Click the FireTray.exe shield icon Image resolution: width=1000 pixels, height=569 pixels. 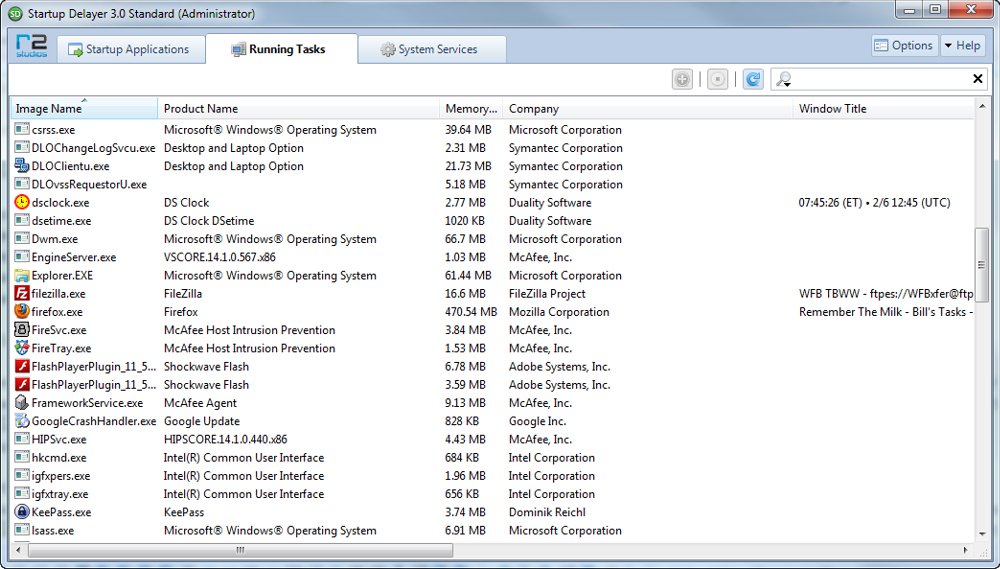(22, 348)
